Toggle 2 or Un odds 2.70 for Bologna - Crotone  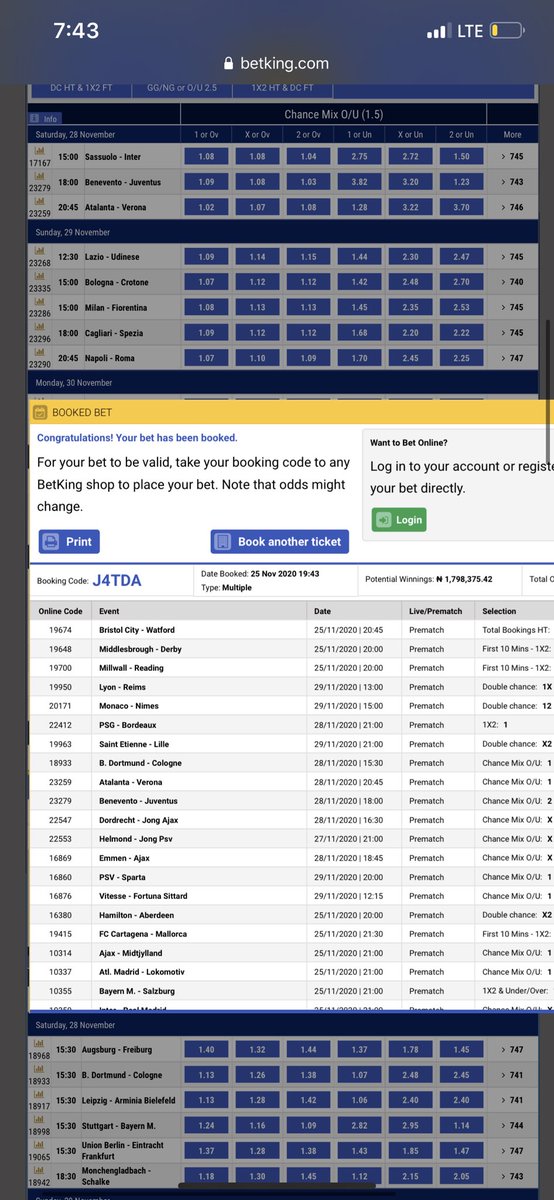461,282
